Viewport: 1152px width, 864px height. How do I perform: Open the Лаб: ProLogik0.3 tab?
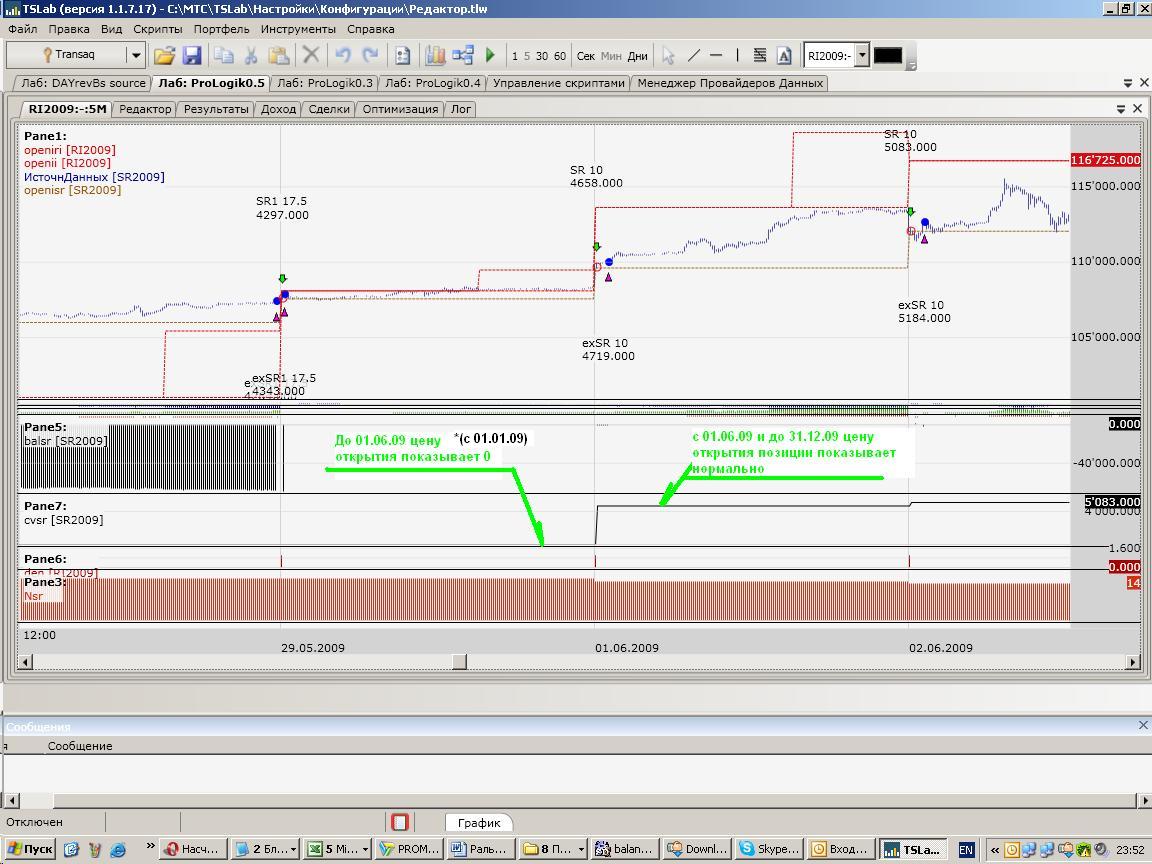pyautogui.click(x=325, y=83)
